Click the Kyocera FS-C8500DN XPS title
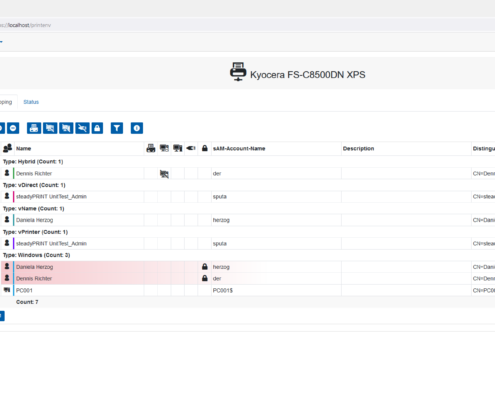 [x=308, y=75]
